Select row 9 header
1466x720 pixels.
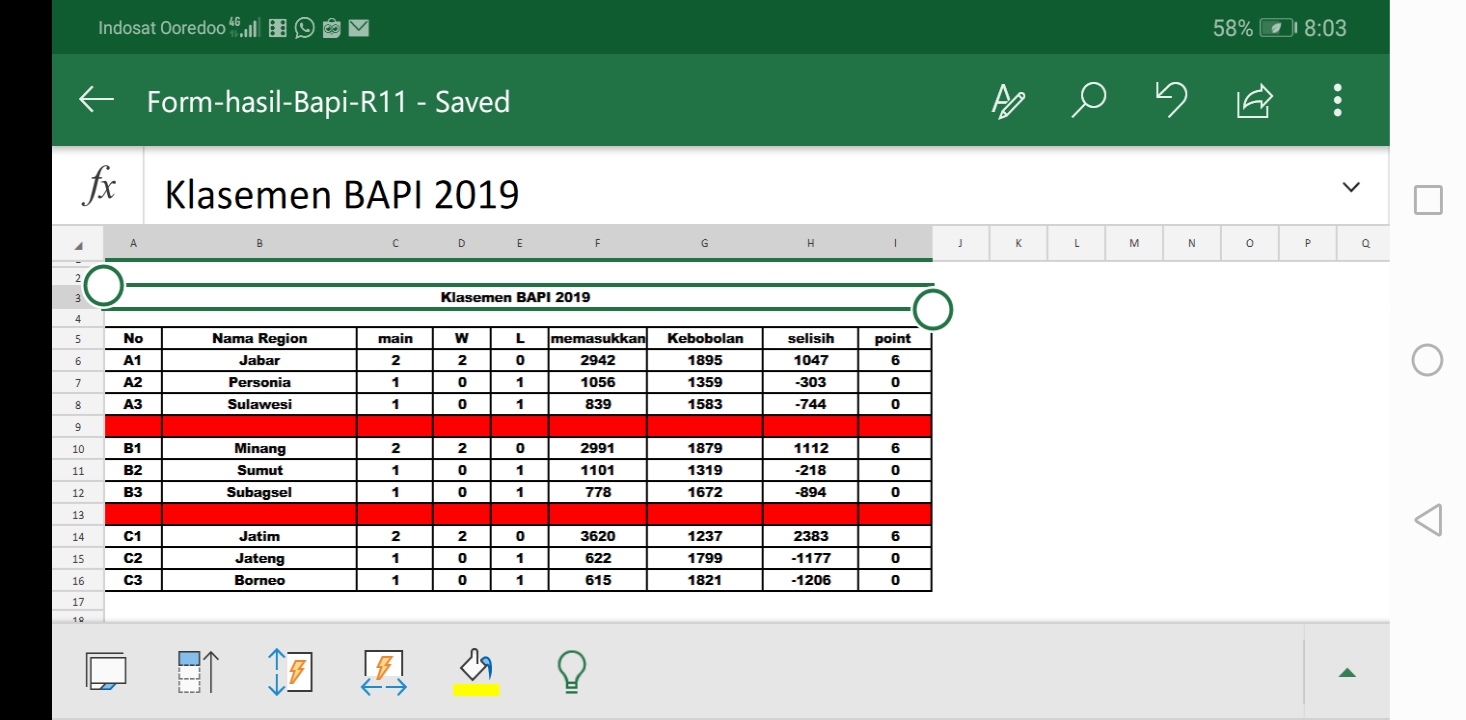click(x=78, y=426)
